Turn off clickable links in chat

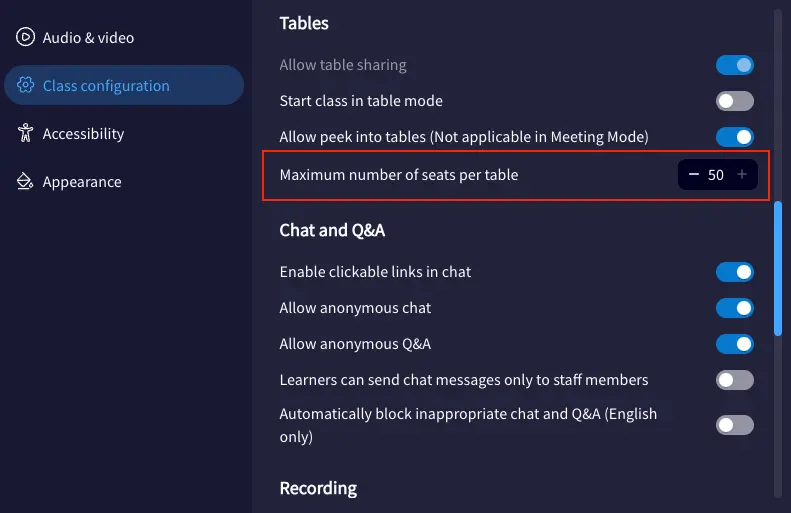[x=734, y=272]
